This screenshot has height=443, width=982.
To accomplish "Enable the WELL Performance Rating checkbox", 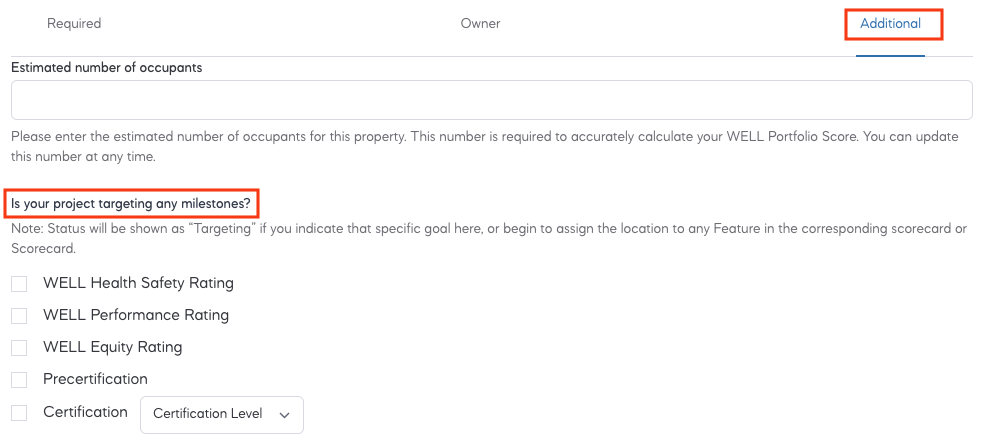I will [x=19, y=316].
